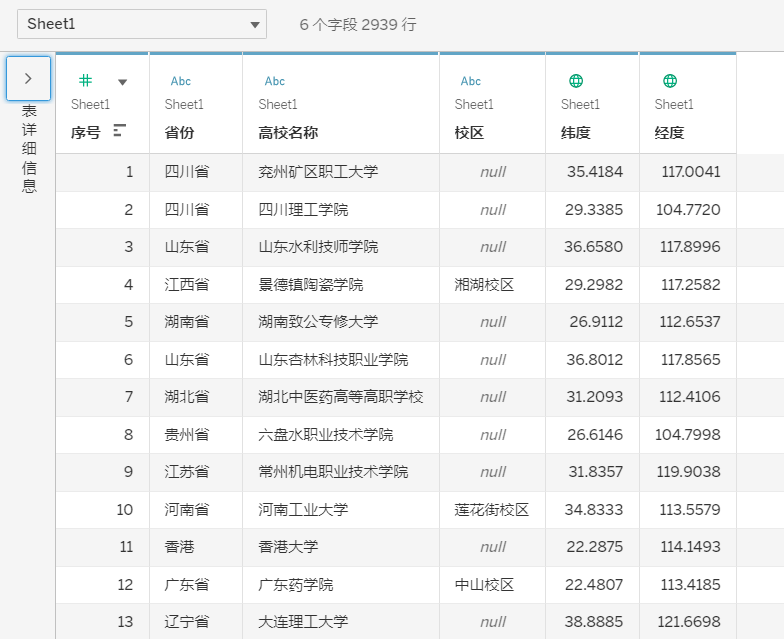This screenshot has width=784, height=639.
Task: Click the Abc type icon above 高校名称
Action: pos(274,81)
